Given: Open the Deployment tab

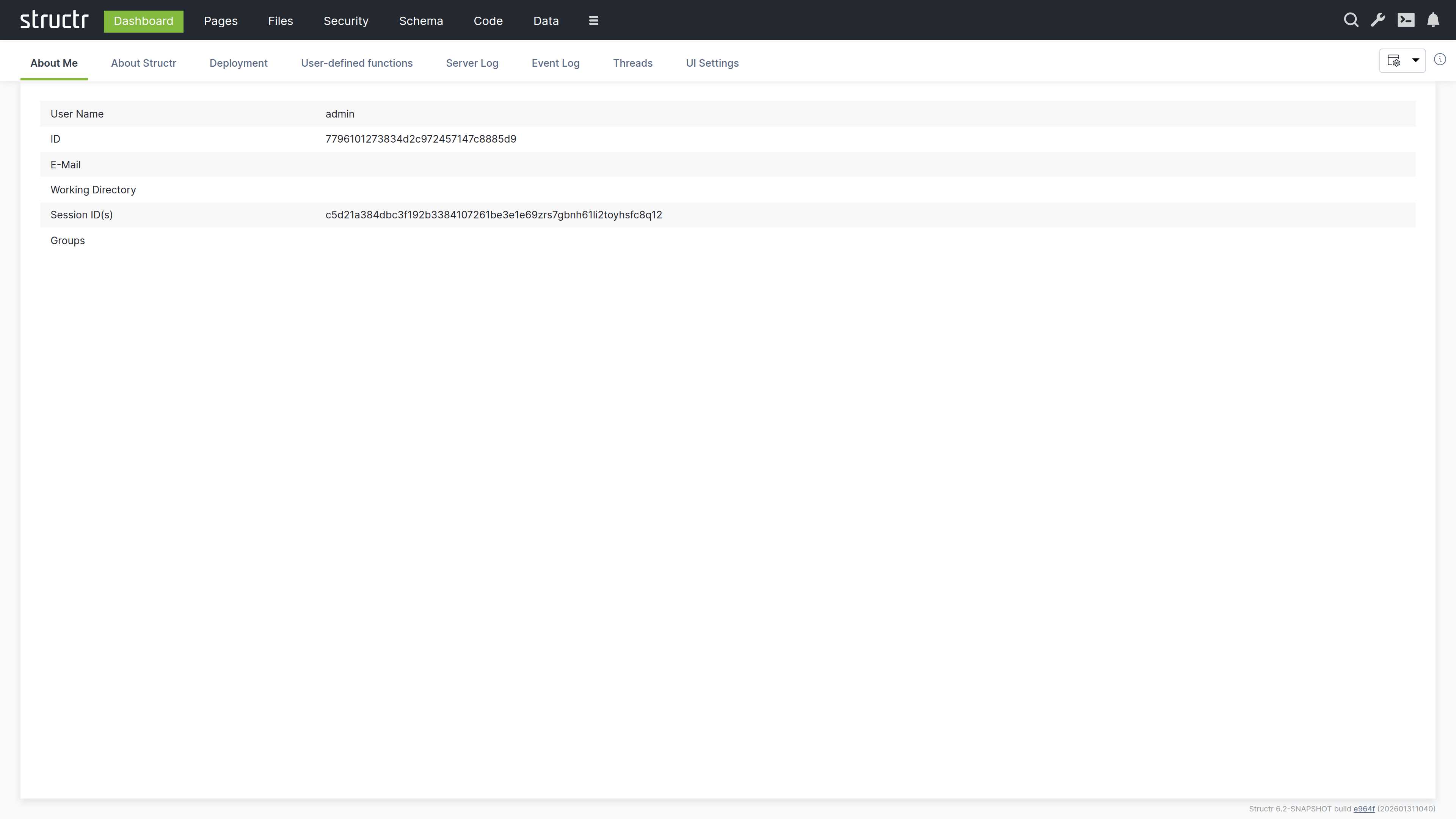Looking at the screenshot, I should click(238, 63).
